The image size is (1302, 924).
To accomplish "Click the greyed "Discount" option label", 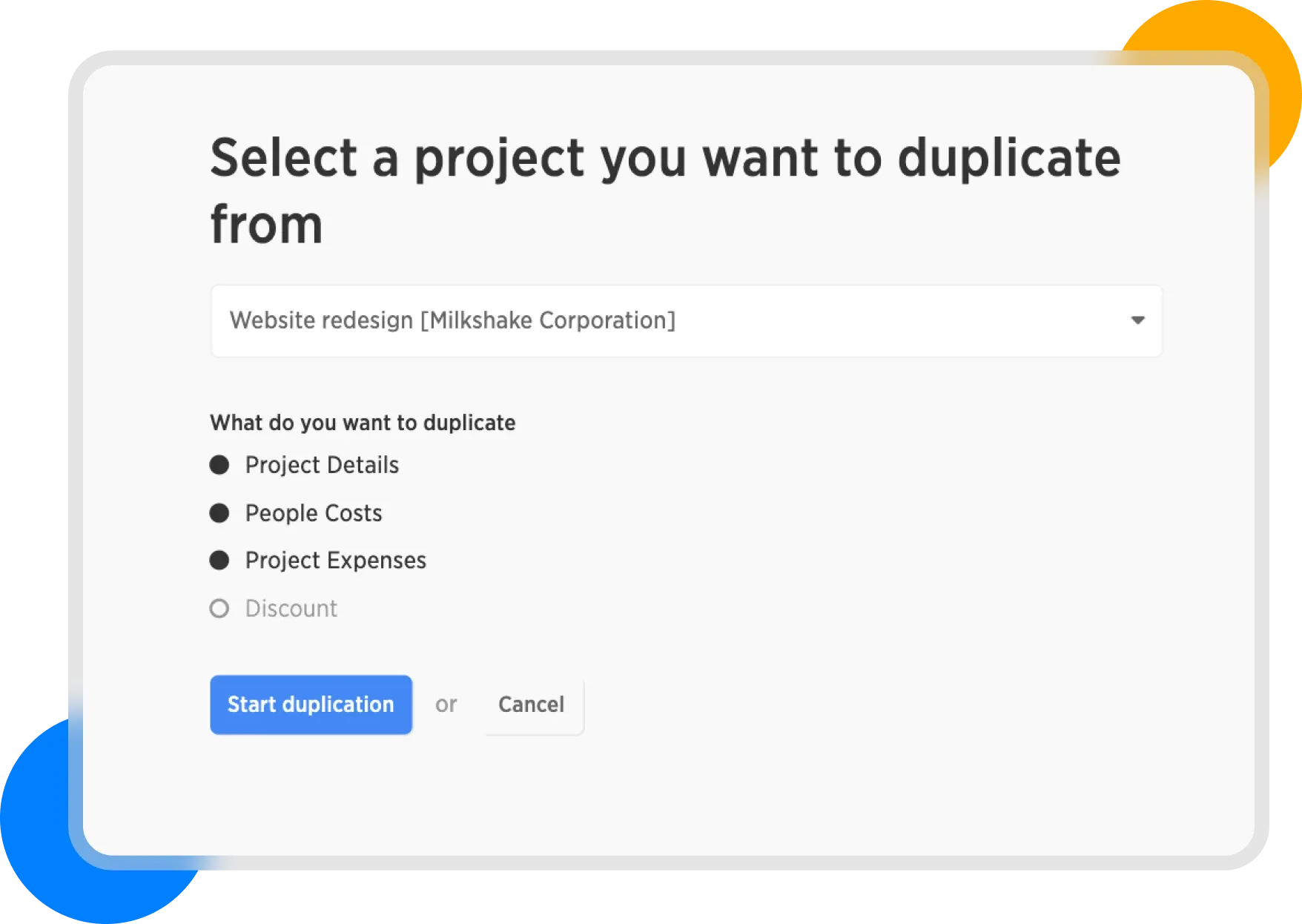I will coord(291,609).
